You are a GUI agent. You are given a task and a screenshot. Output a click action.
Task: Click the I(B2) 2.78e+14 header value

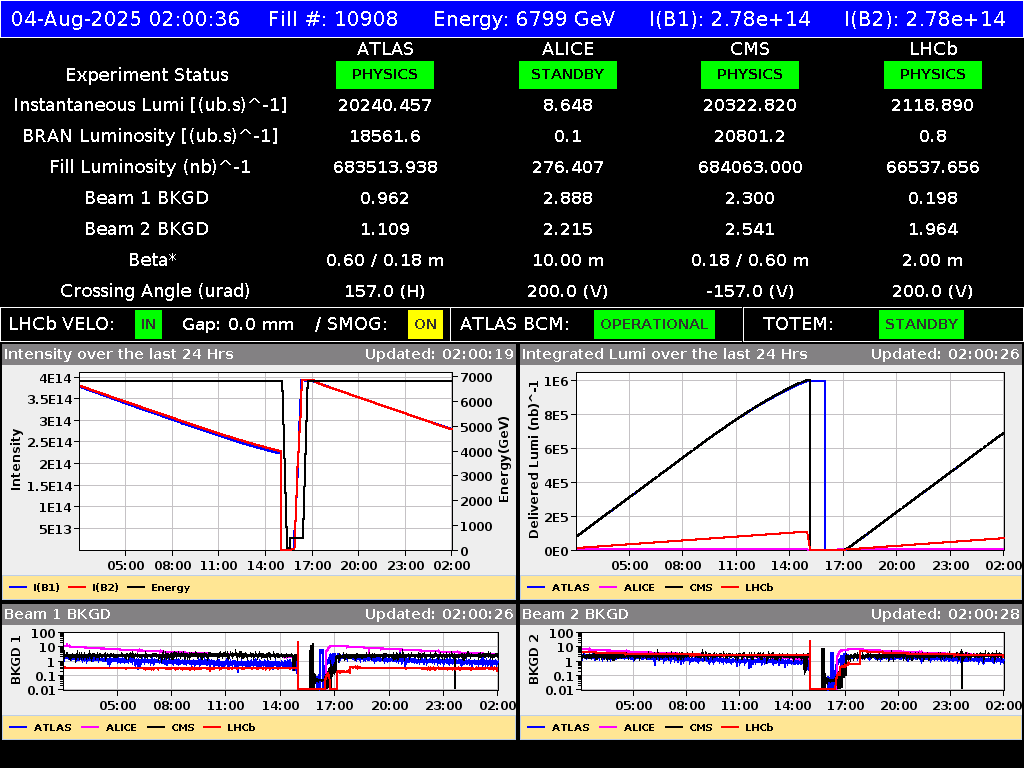click(x=925, y=18)
